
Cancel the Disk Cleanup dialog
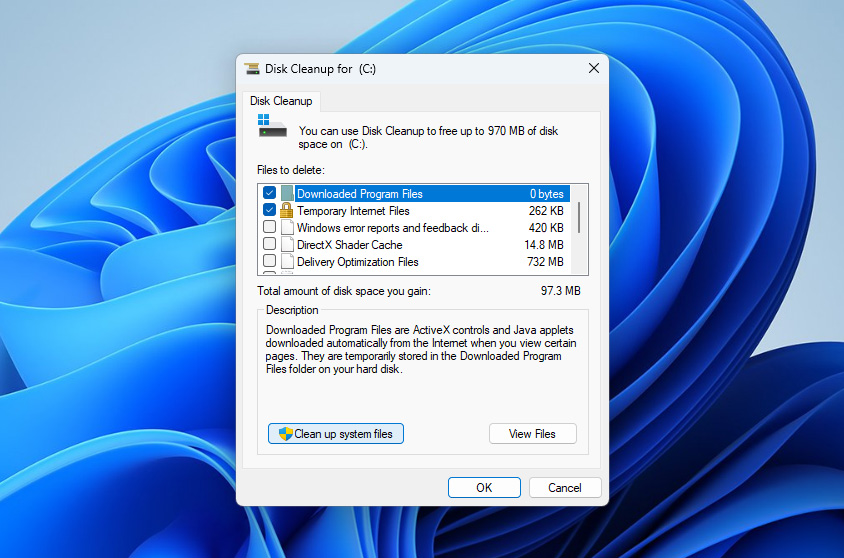[x=565, y=488]
